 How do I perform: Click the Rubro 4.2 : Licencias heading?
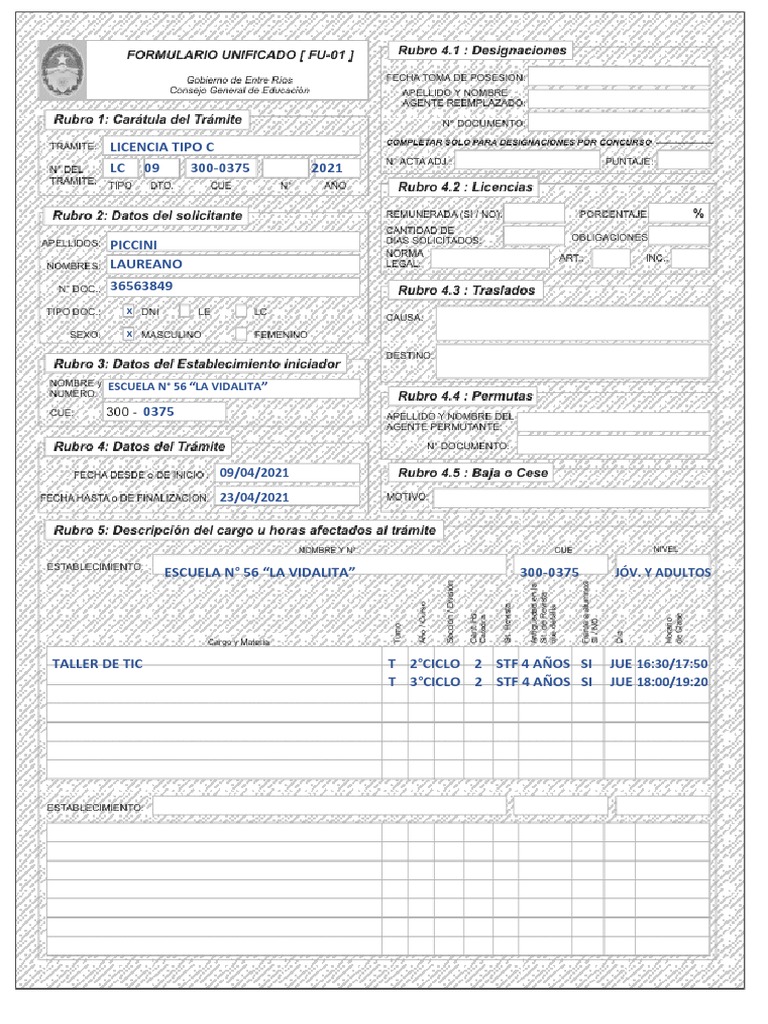point(465,187)
